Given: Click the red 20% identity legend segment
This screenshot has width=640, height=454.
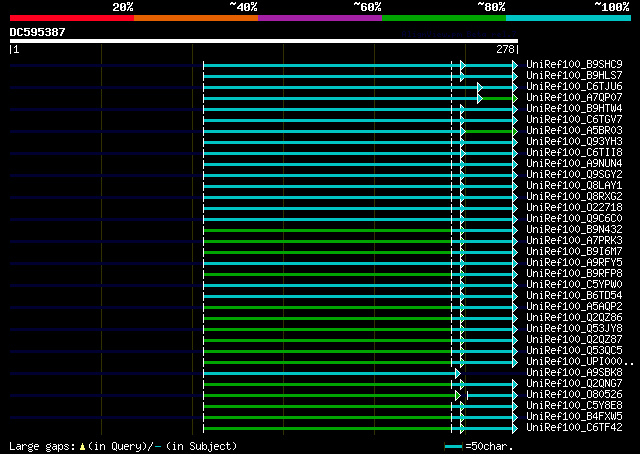Looking at the screenshot, I should point(72,18).
